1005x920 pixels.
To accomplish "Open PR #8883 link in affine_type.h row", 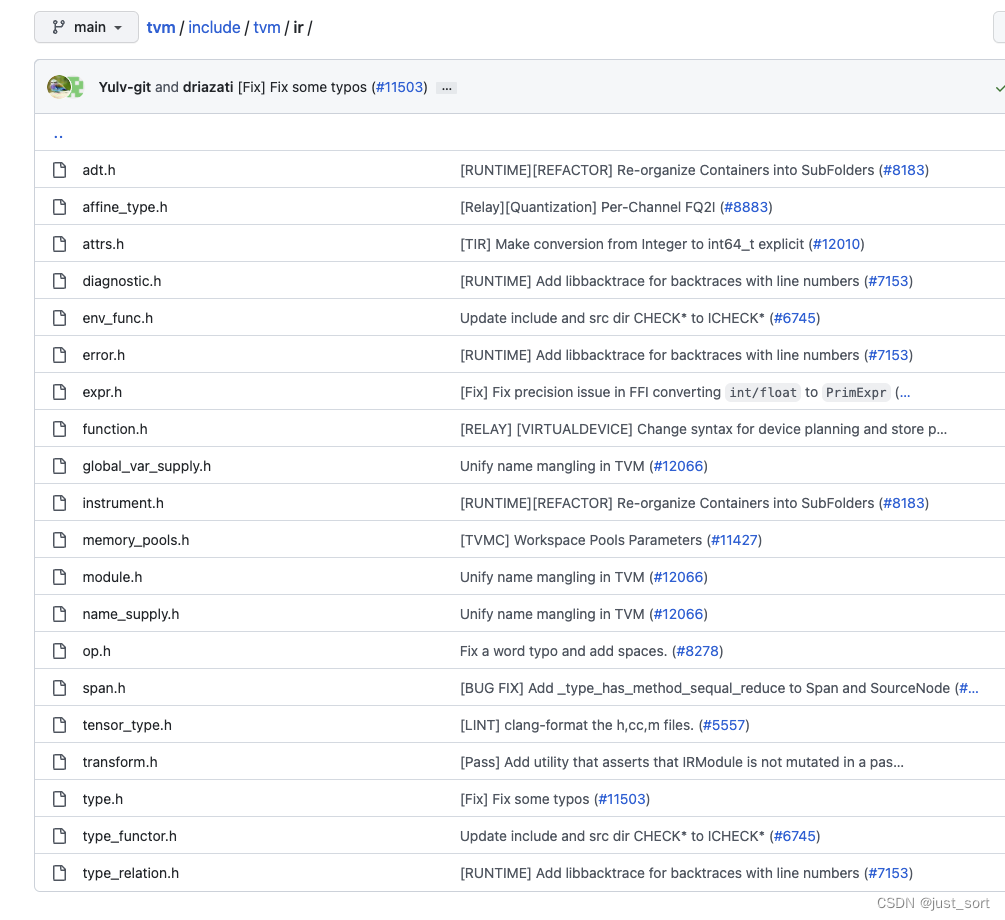I will click(746, 207).
